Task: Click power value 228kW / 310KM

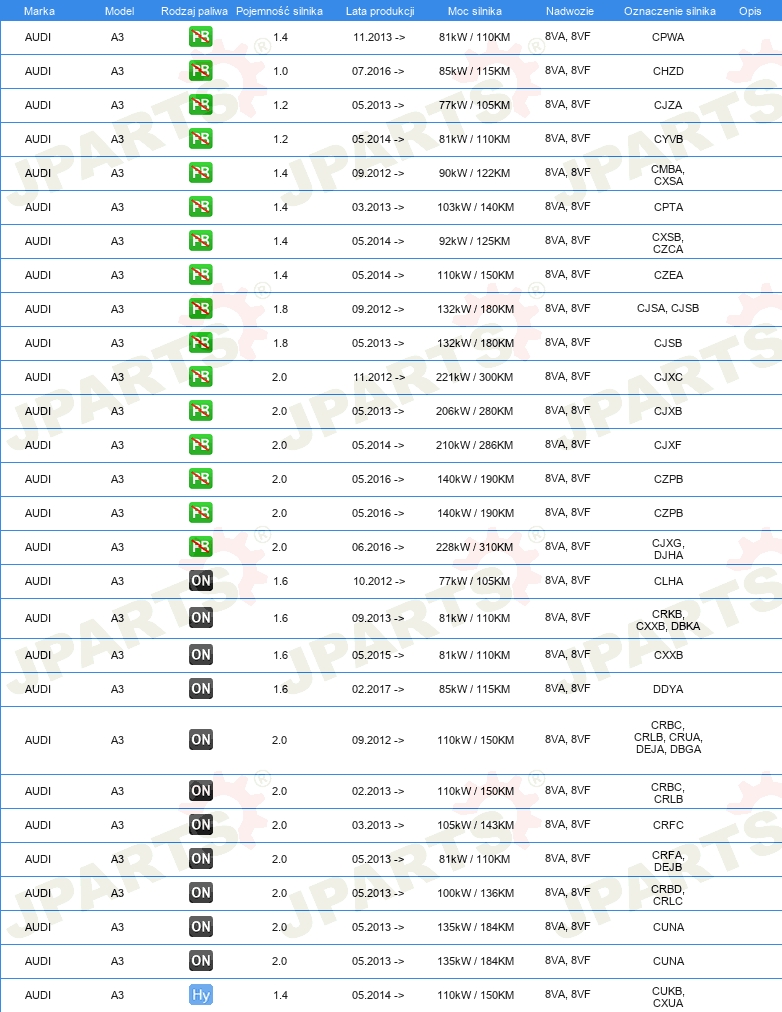Action: tap(474, 547)
